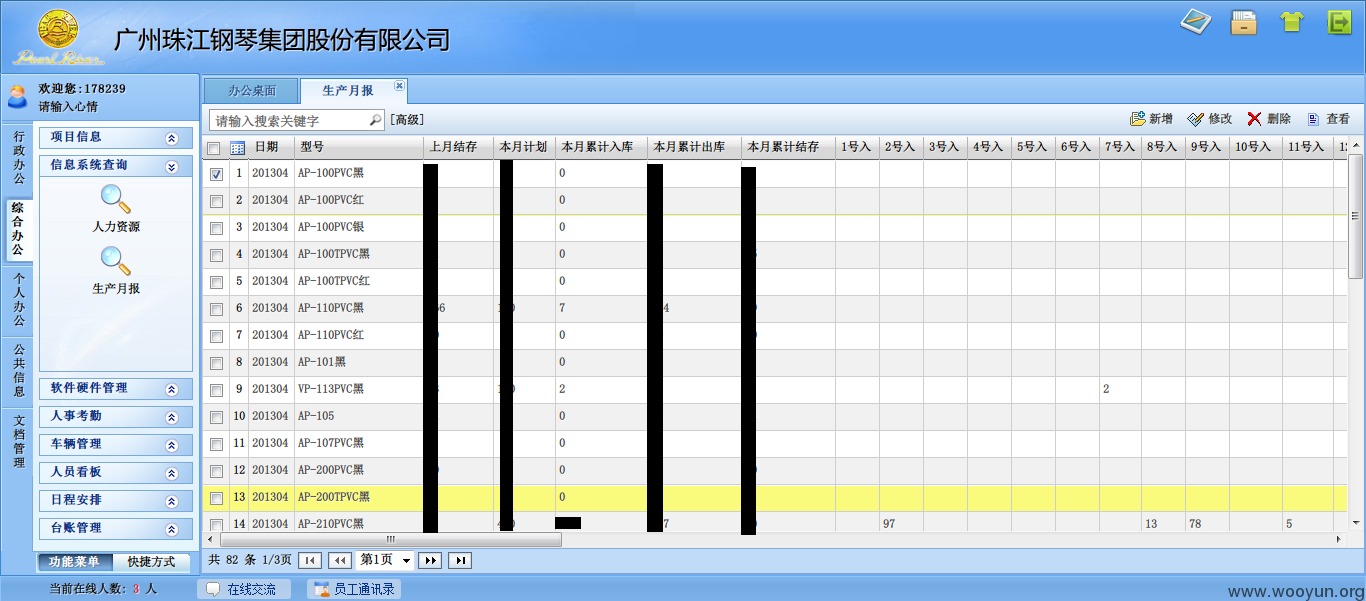Click 新增 to add a record

pos(1151,119)
